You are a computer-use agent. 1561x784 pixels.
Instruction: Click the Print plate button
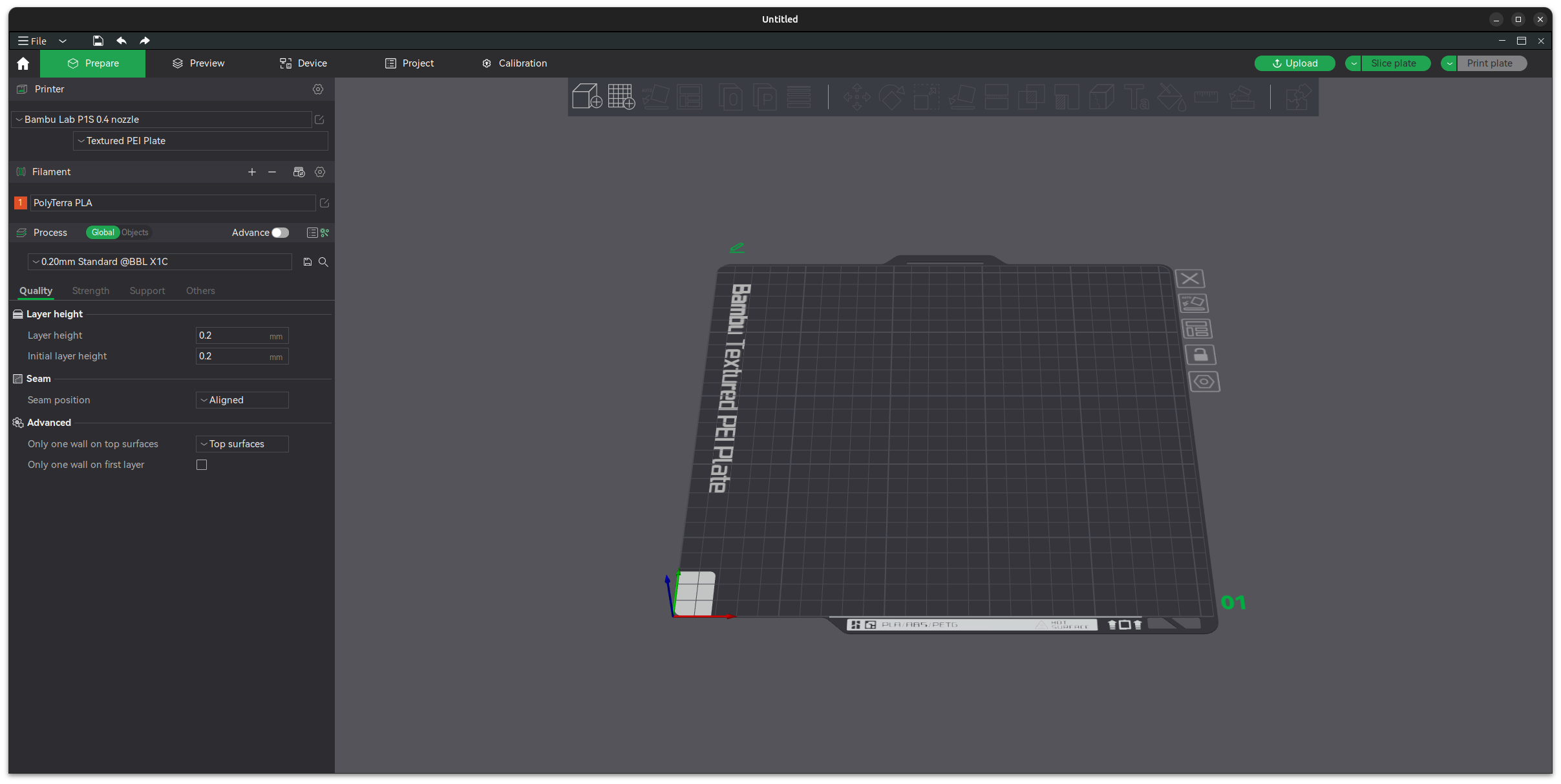tap(1492, 63)
